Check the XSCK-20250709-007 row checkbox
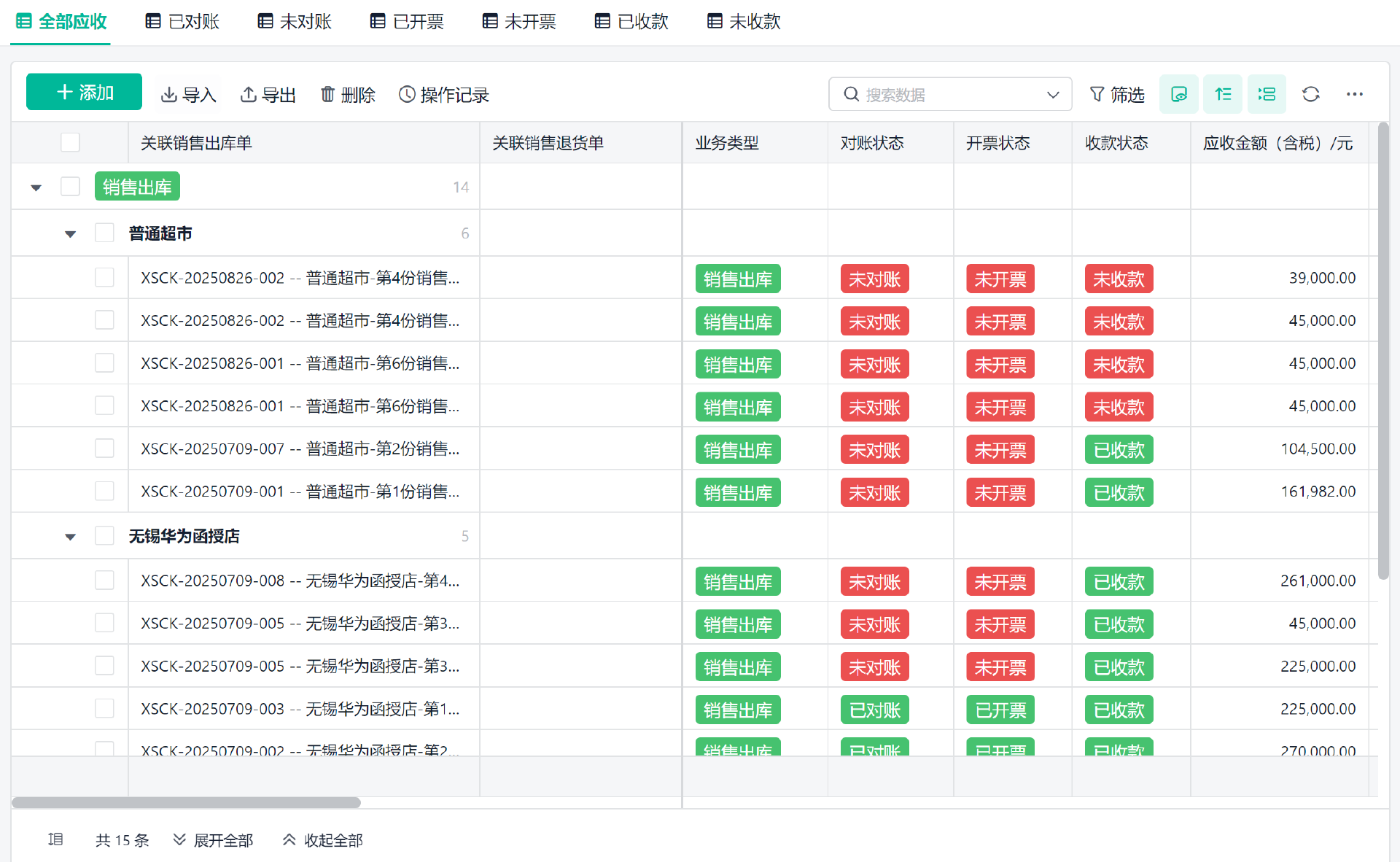The height and width of the screenshot is (862, 1400). [104, 449]
